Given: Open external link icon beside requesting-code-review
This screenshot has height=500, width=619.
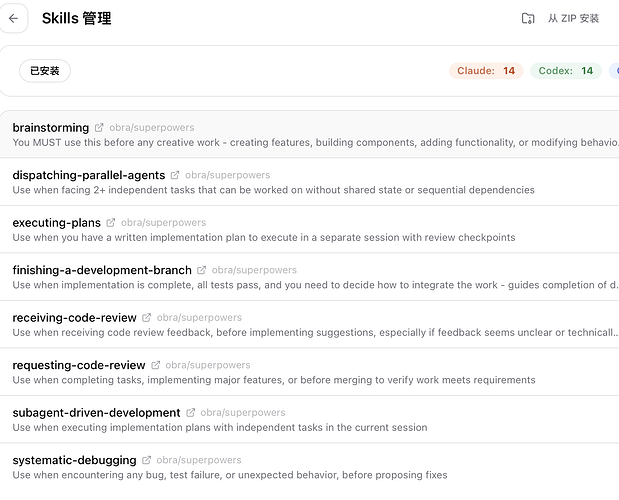Looking at the screenshot, I should [156, 365].
